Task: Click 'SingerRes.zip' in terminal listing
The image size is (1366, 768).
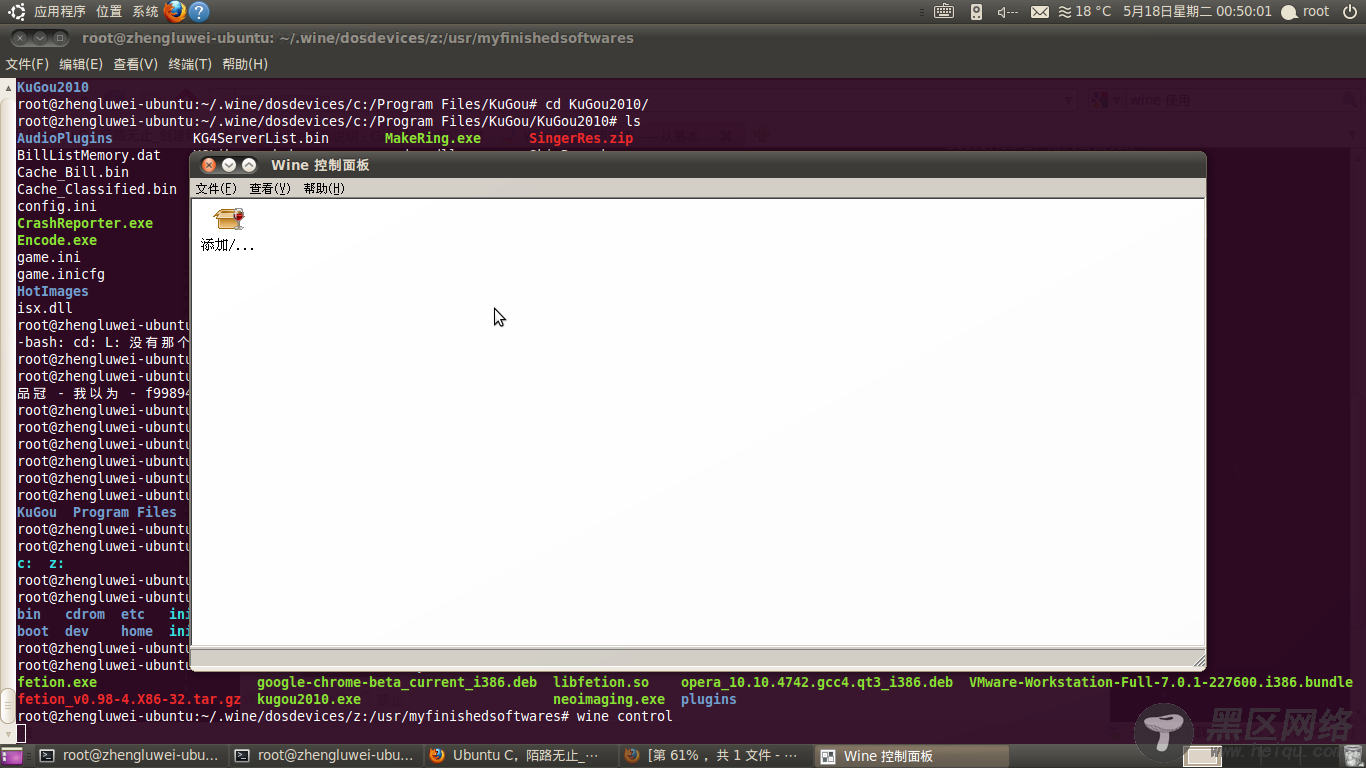Action: tap(581, 138)
